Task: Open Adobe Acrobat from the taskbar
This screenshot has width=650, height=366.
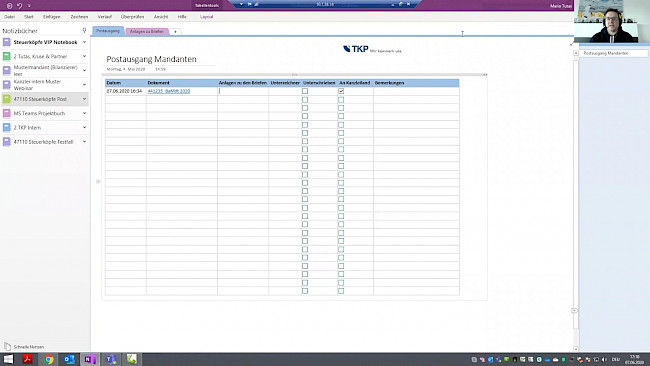Action: tap(28, 359)
